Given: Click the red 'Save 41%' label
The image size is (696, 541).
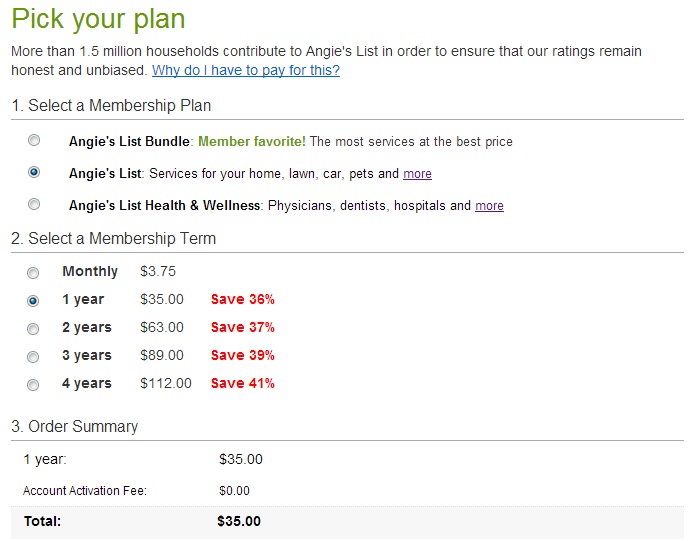Looking at the screenshot, I should coord(242,383).
